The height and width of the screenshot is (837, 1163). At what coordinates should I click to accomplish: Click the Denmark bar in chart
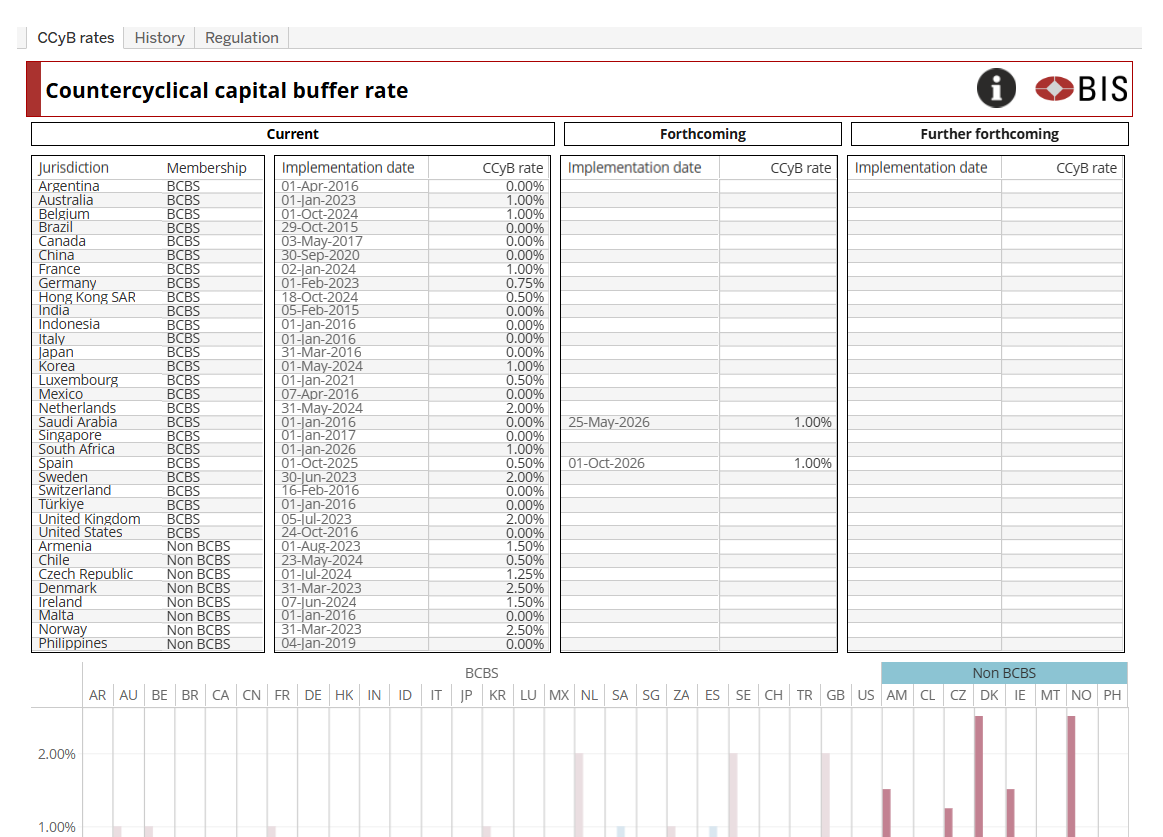pyautogui.click(x=979, y=776)
